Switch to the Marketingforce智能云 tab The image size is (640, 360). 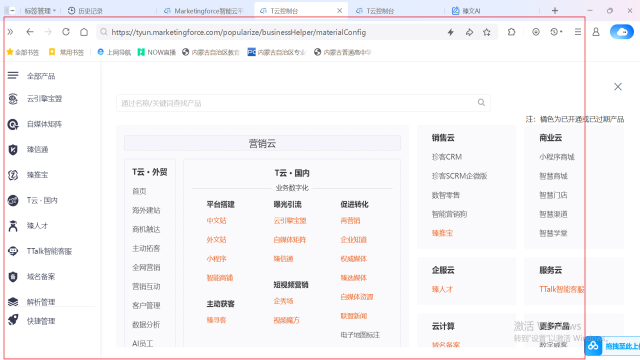(x=203, y=11)
